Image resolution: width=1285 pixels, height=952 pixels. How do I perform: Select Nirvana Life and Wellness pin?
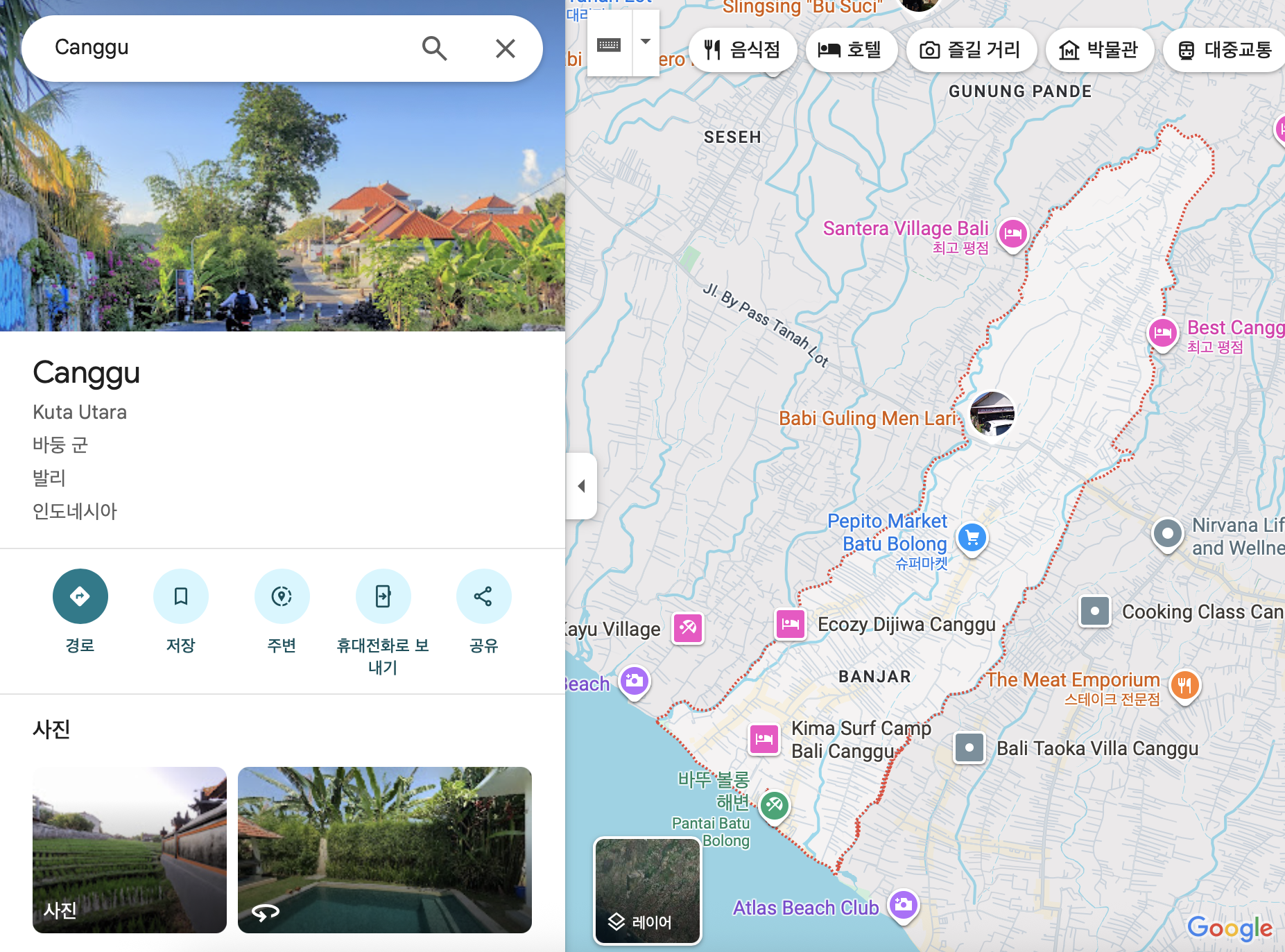(x=1167, y=535)
